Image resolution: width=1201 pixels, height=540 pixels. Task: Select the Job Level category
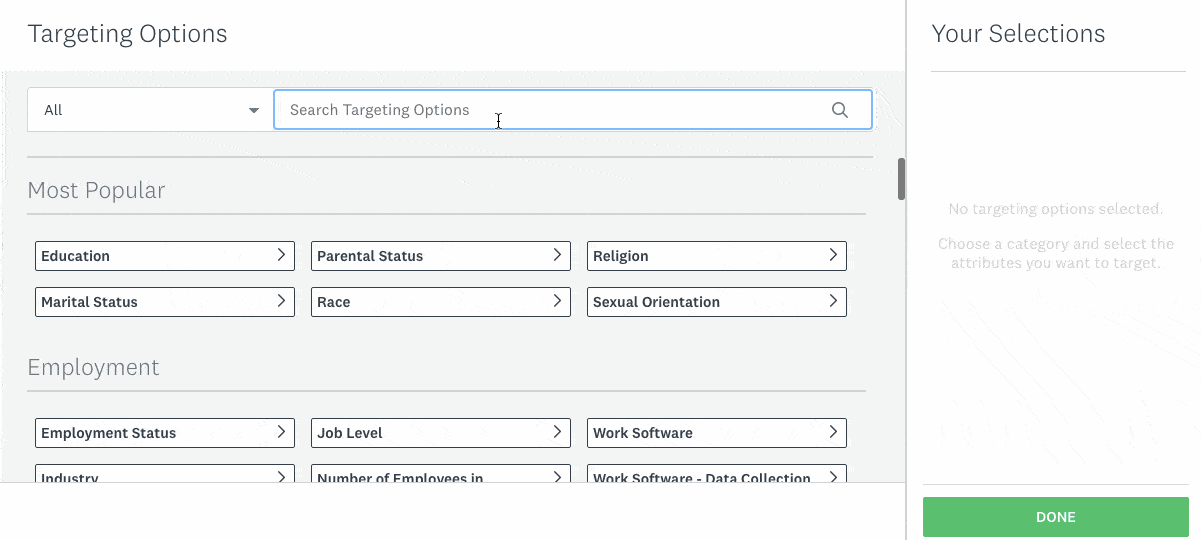point(440,433)
